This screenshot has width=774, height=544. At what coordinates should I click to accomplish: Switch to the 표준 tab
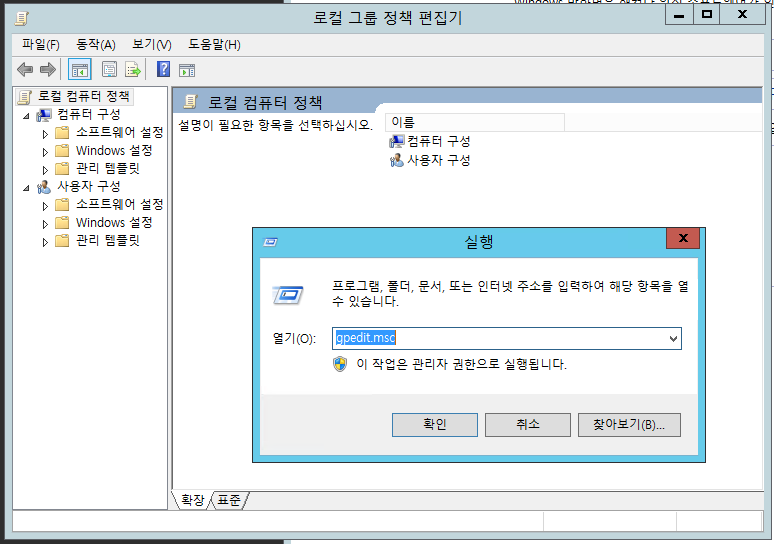[x=229, y=500]
